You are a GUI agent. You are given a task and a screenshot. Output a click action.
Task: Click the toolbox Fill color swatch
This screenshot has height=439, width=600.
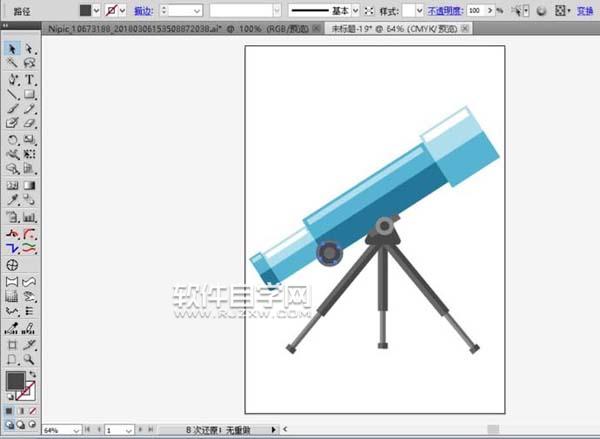point(16,381)
